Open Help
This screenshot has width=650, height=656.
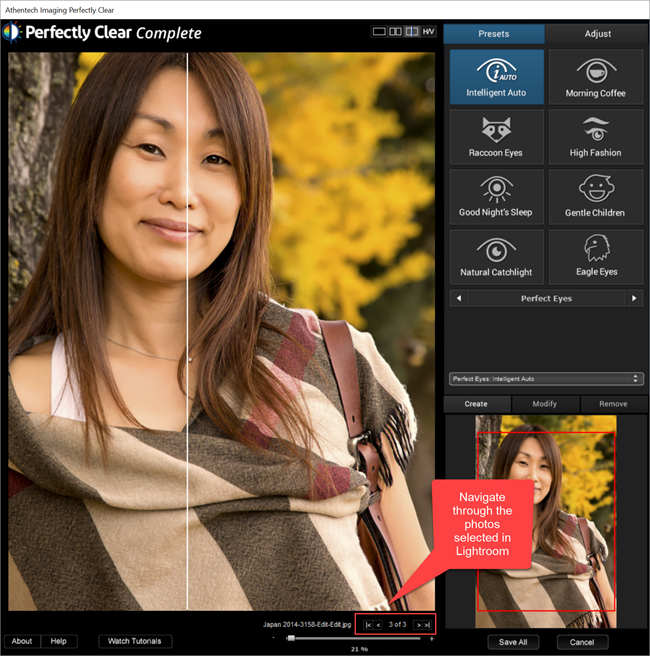click(x=59, y=641)
